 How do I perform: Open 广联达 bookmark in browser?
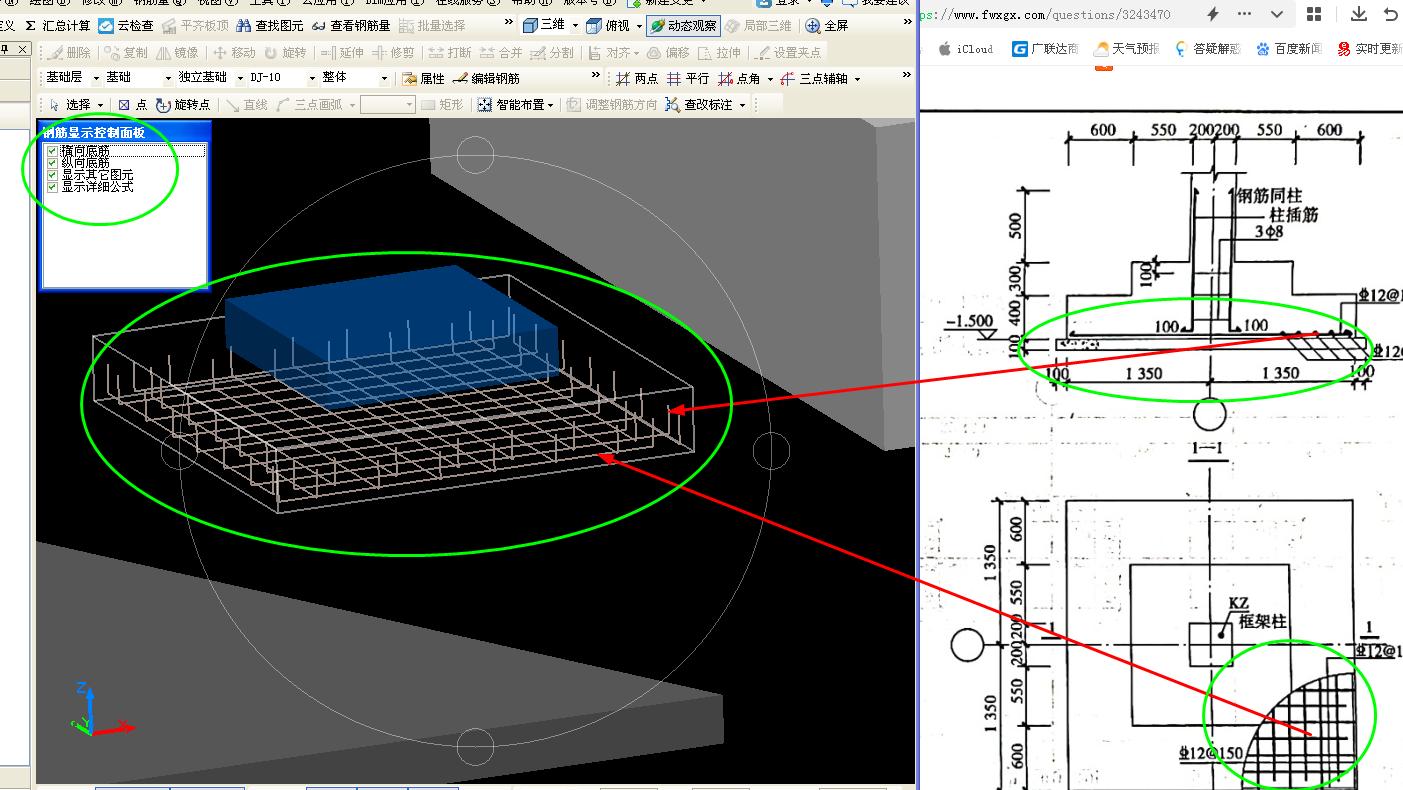1045,48
